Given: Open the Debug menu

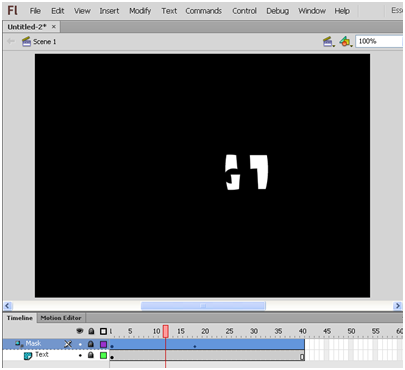Looking at the screenshot, I should pos(277,11).
